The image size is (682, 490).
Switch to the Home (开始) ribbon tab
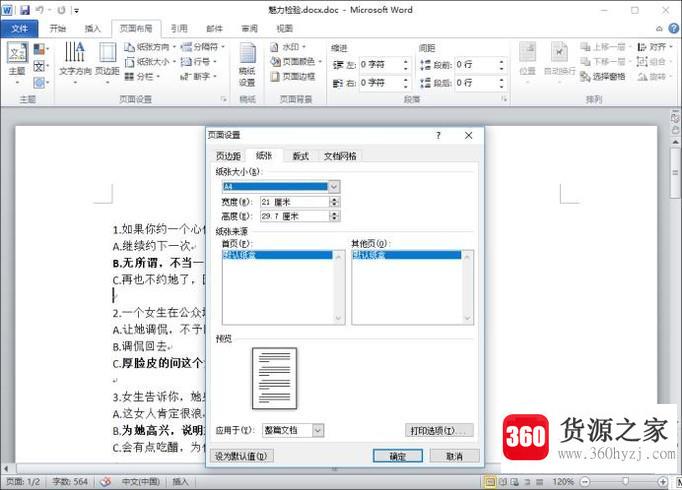click(57, 29)
